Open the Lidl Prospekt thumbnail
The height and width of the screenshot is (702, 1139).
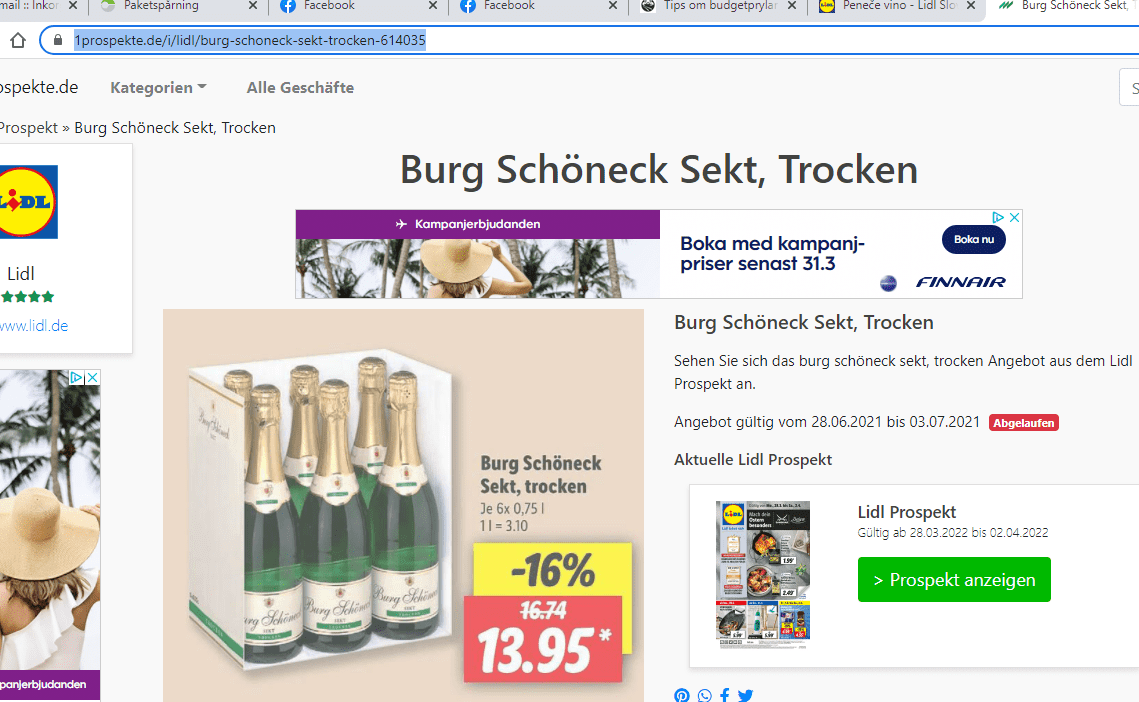tap(762, 574)
